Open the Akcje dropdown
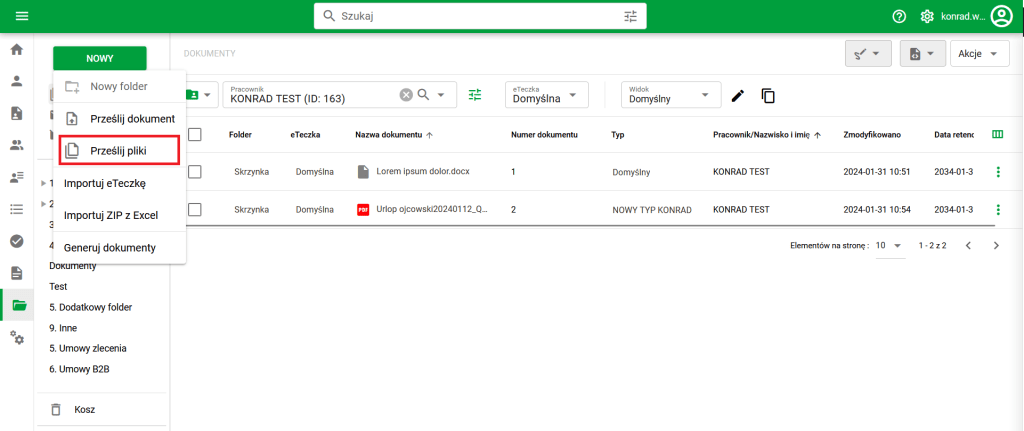The width and height of the screenshot is (1024, 431). click(x=979, y=54)
